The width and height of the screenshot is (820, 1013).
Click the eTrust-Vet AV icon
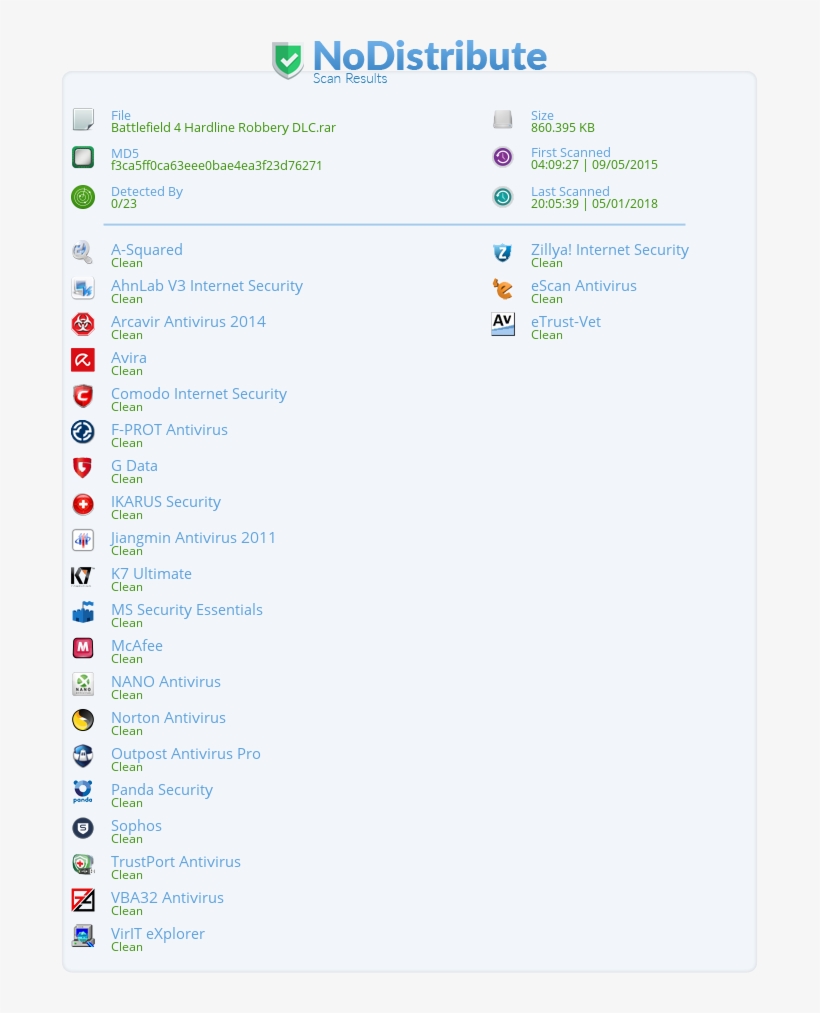coord(502,323)
